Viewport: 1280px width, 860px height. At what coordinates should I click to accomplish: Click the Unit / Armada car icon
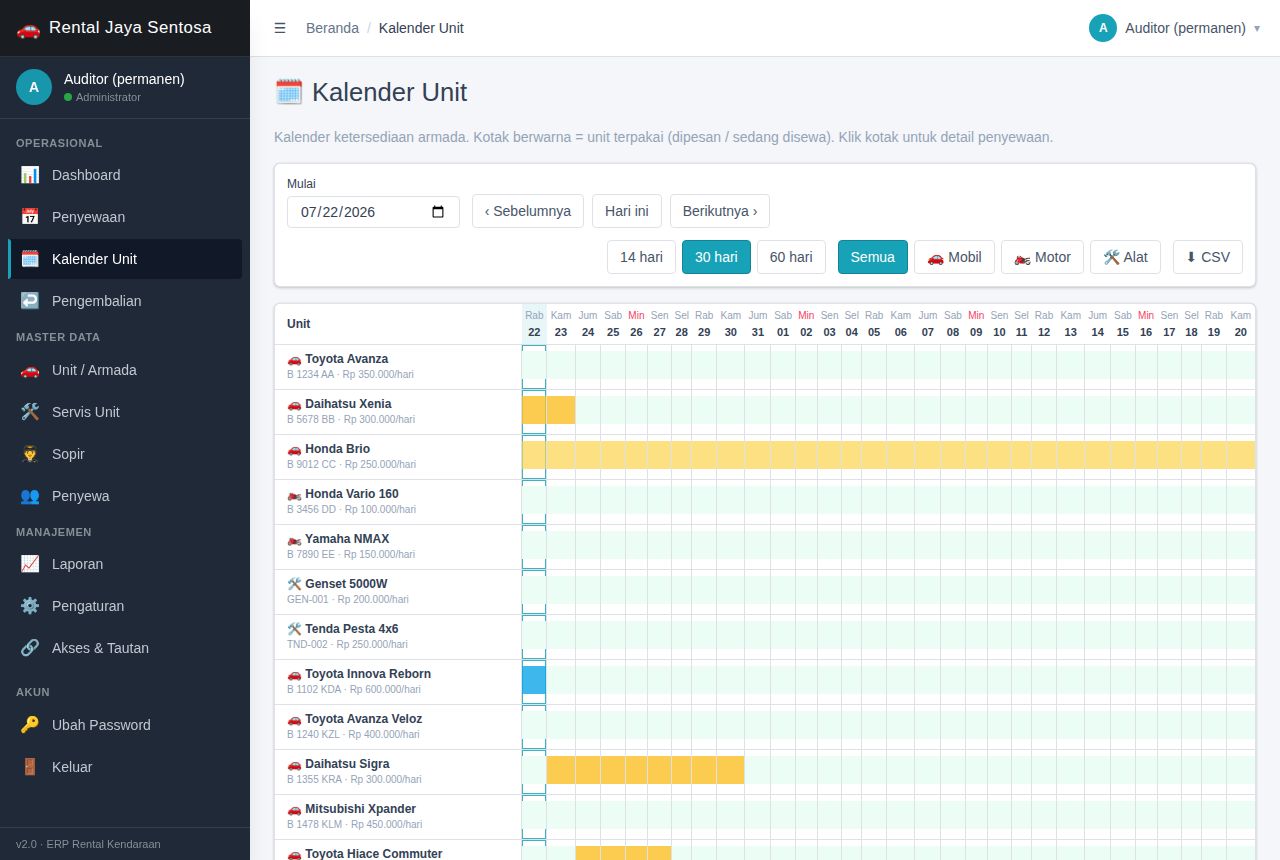coord(30,370)
